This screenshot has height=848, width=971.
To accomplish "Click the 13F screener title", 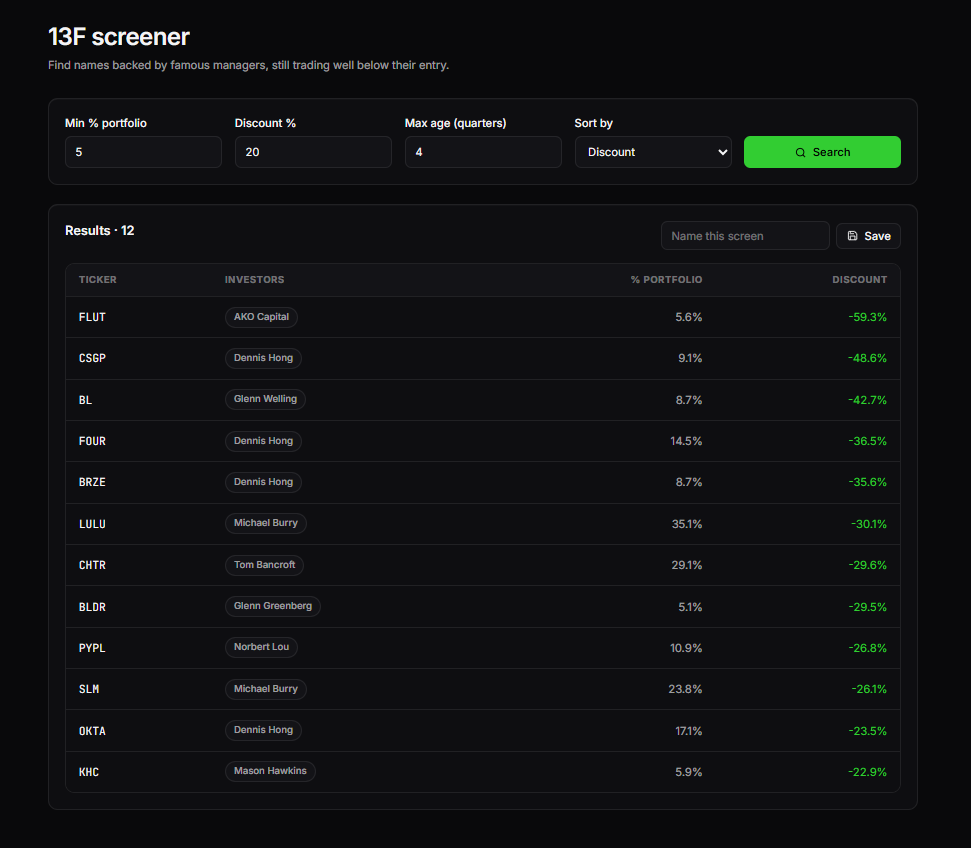I will pos(119,37).
